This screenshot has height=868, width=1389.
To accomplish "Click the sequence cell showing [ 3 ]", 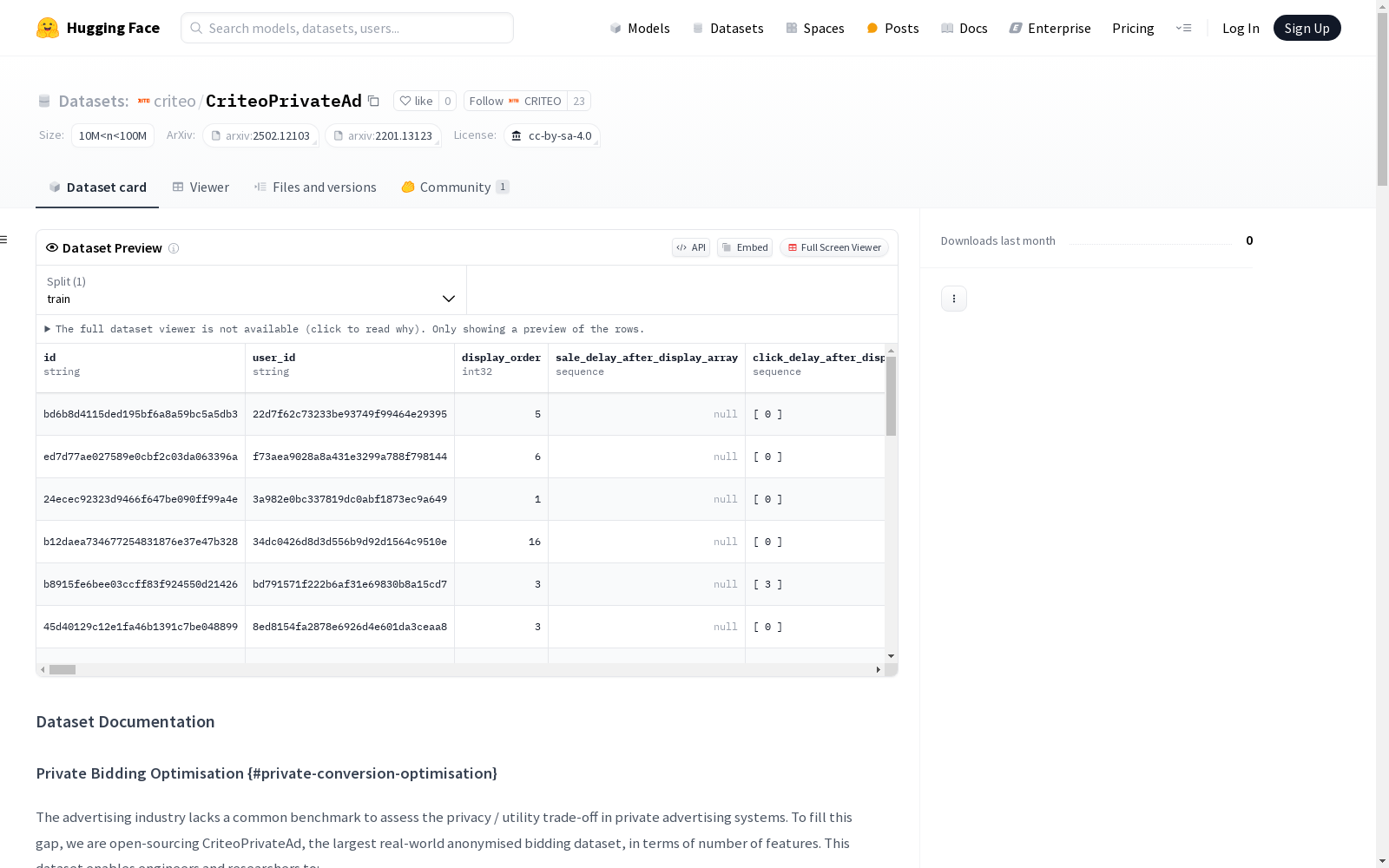I will pos(815,584).
